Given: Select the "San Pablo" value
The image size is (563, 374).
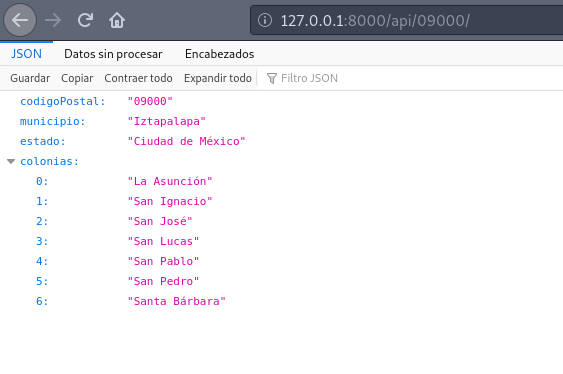Looking at the screenshot, I should click(x=163, y=261).
